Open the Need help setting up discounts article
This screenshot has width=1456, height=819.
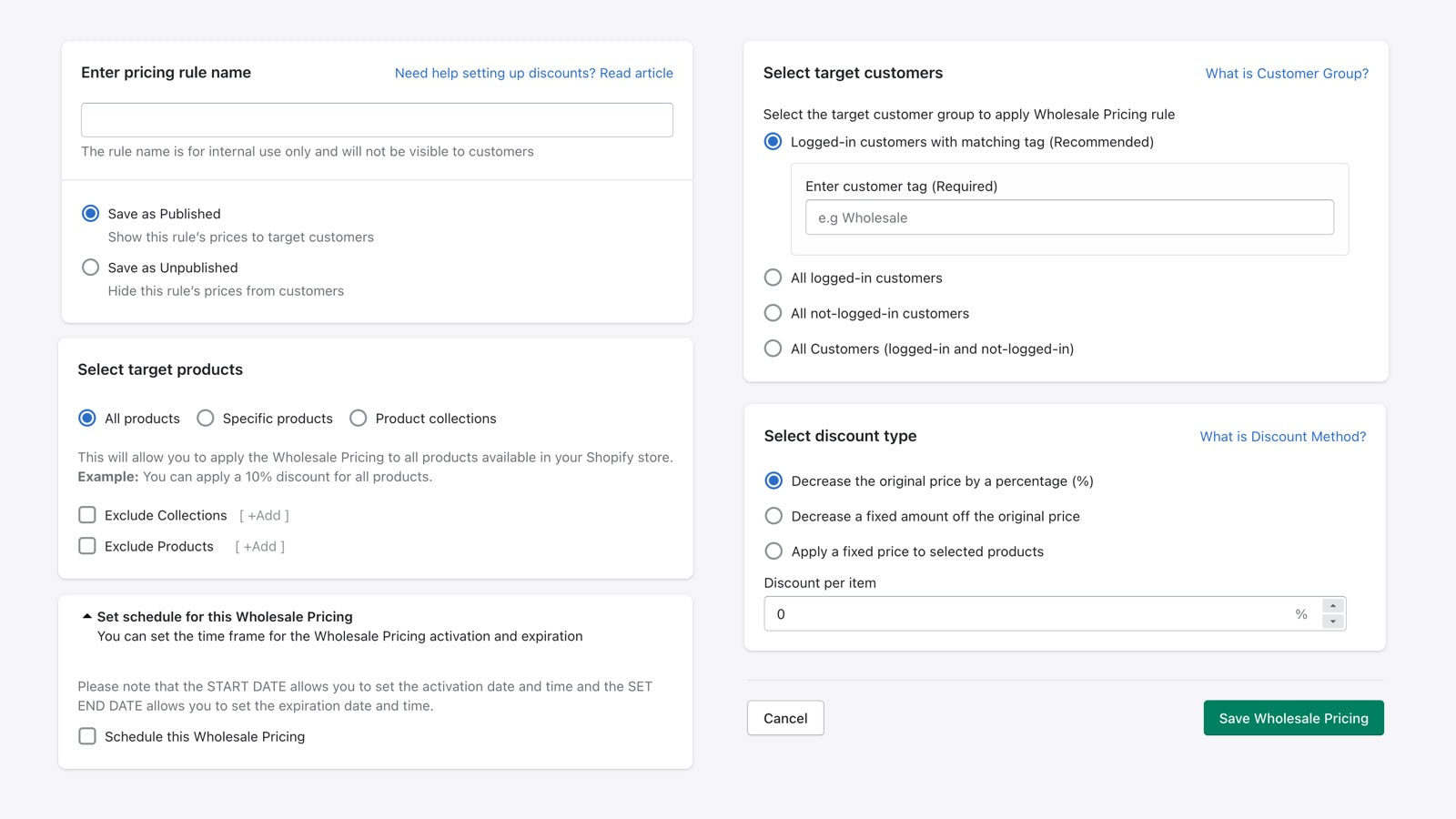pyautogui.click(x=534, y=73)
